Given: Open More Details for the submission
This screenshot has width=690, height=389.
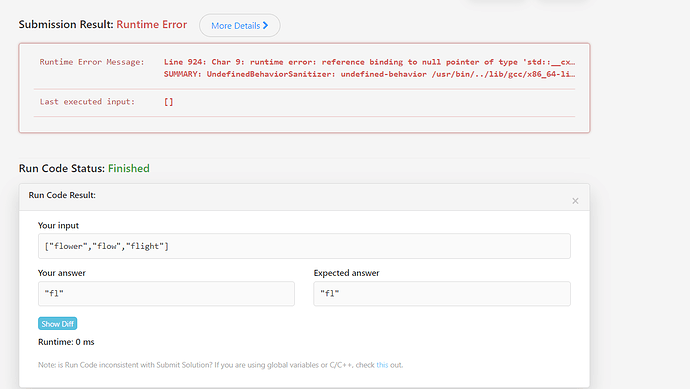Looking at the screenshot, I should click(x=239, y=26).
